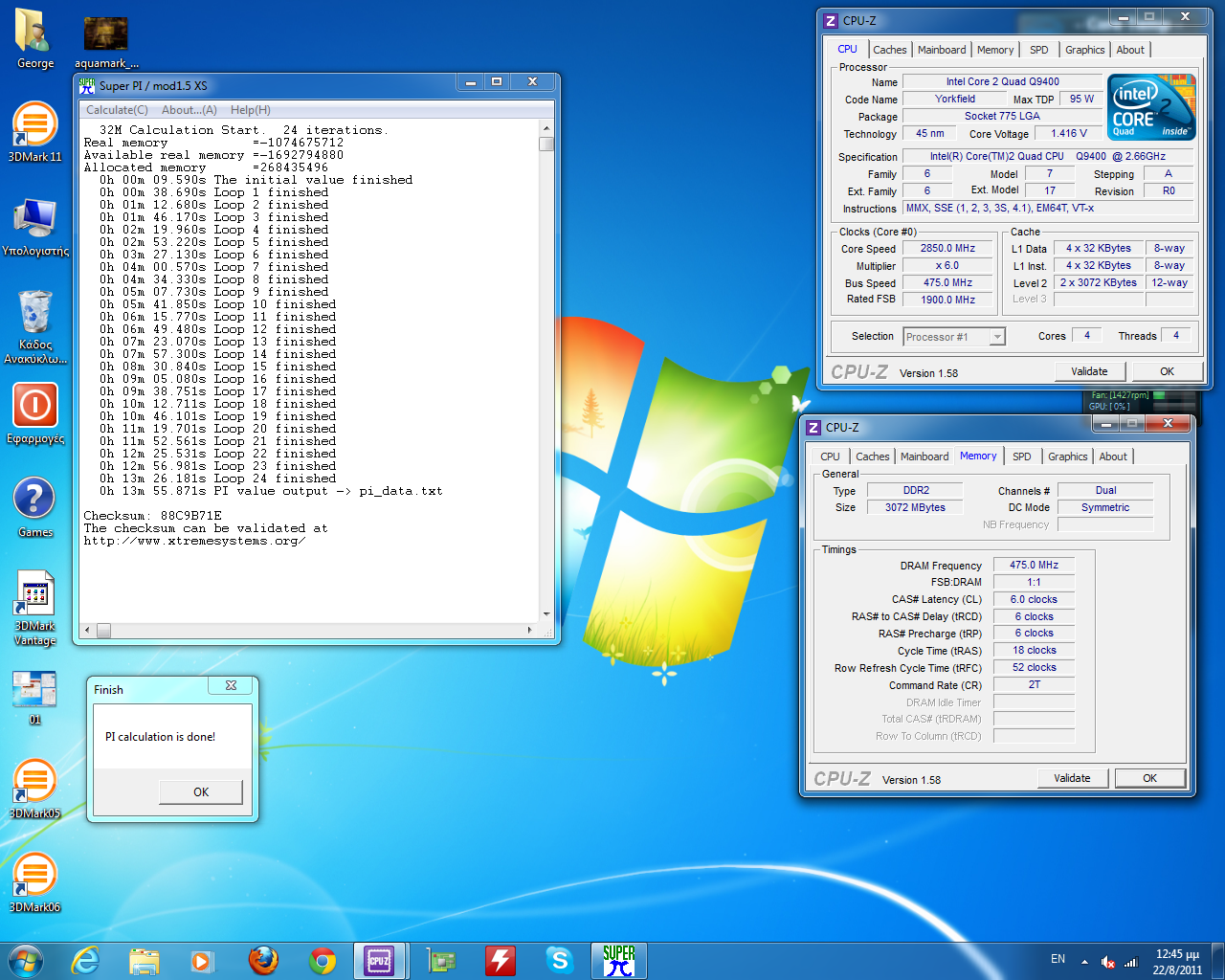Screen dimensions: 1225x980
Task: Select the Super PI taskbar button
Action: click(x=619, y=961)
